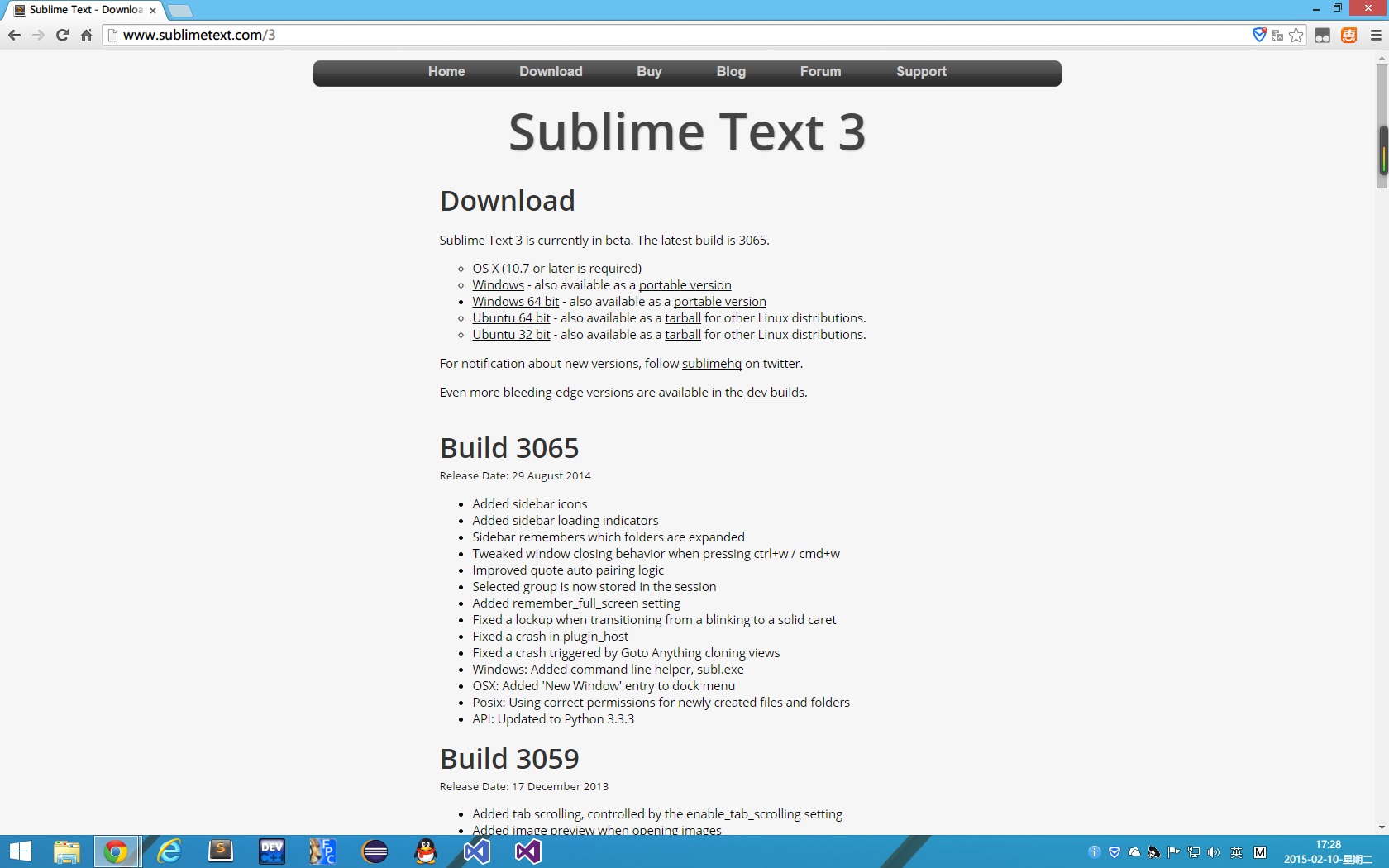Open the Windows Start button
The image size is (1389, 868).
20,851
